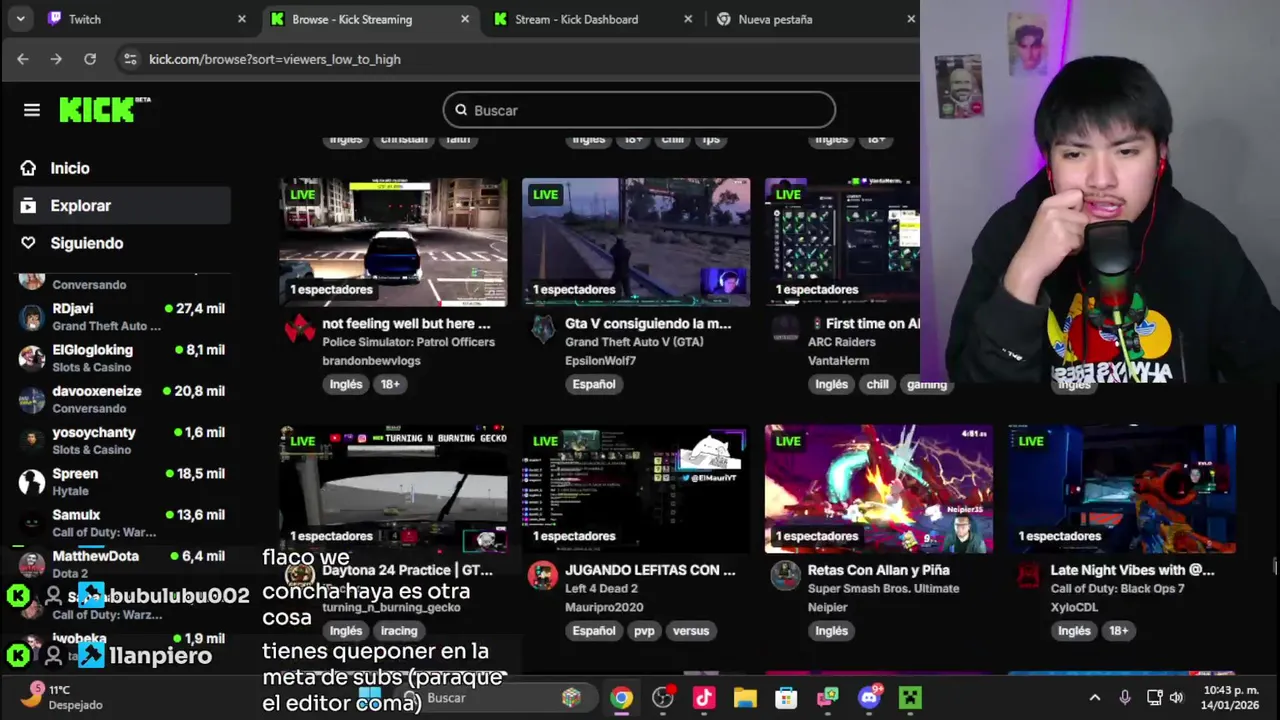Open Discord from the taskbar
Screen dimensions: 1280x720
tap(869, 698)
